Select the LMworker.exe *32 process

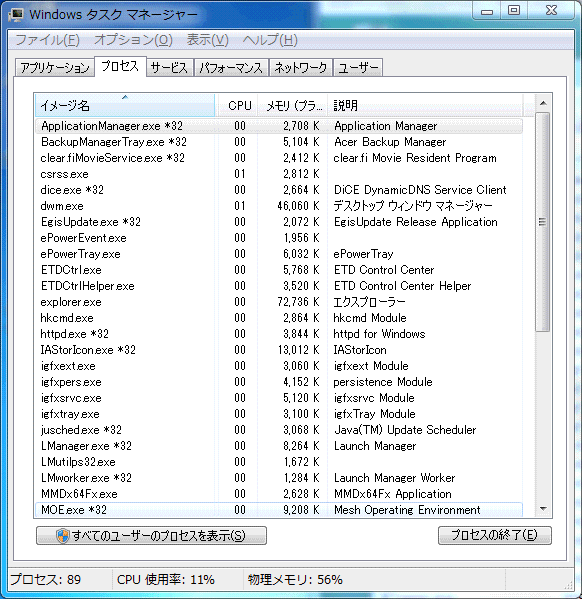click(279, 478)
